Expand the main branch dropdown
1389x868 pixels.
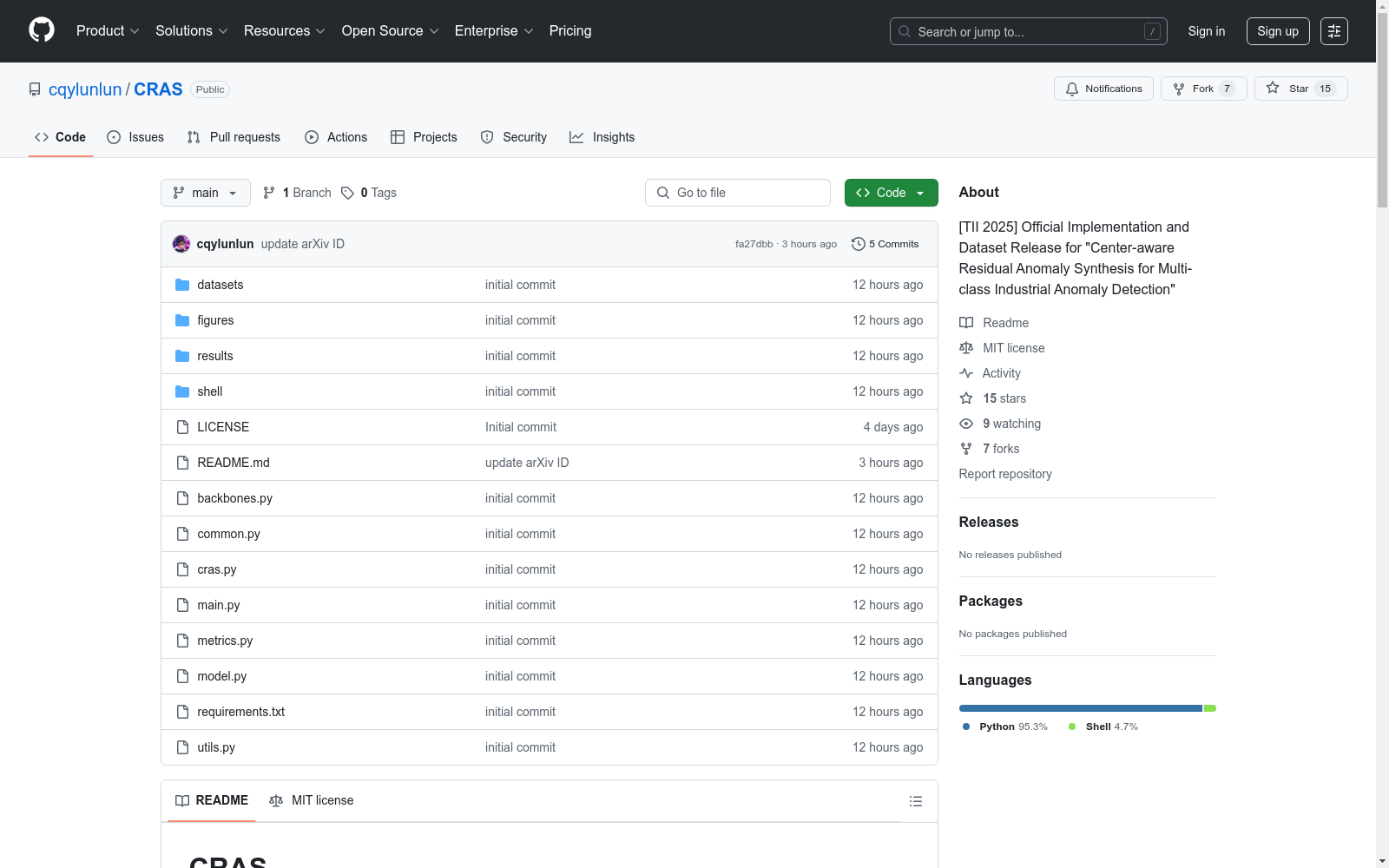(205, 193)
